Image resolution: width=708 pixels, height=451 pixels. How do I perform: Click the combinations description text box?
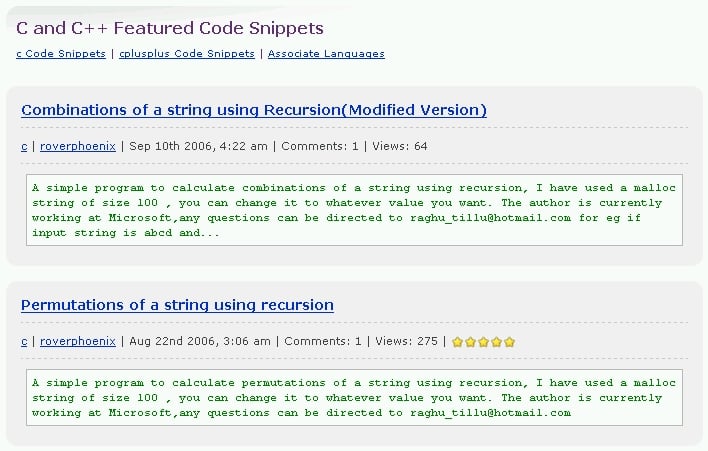tap(354, 210)
